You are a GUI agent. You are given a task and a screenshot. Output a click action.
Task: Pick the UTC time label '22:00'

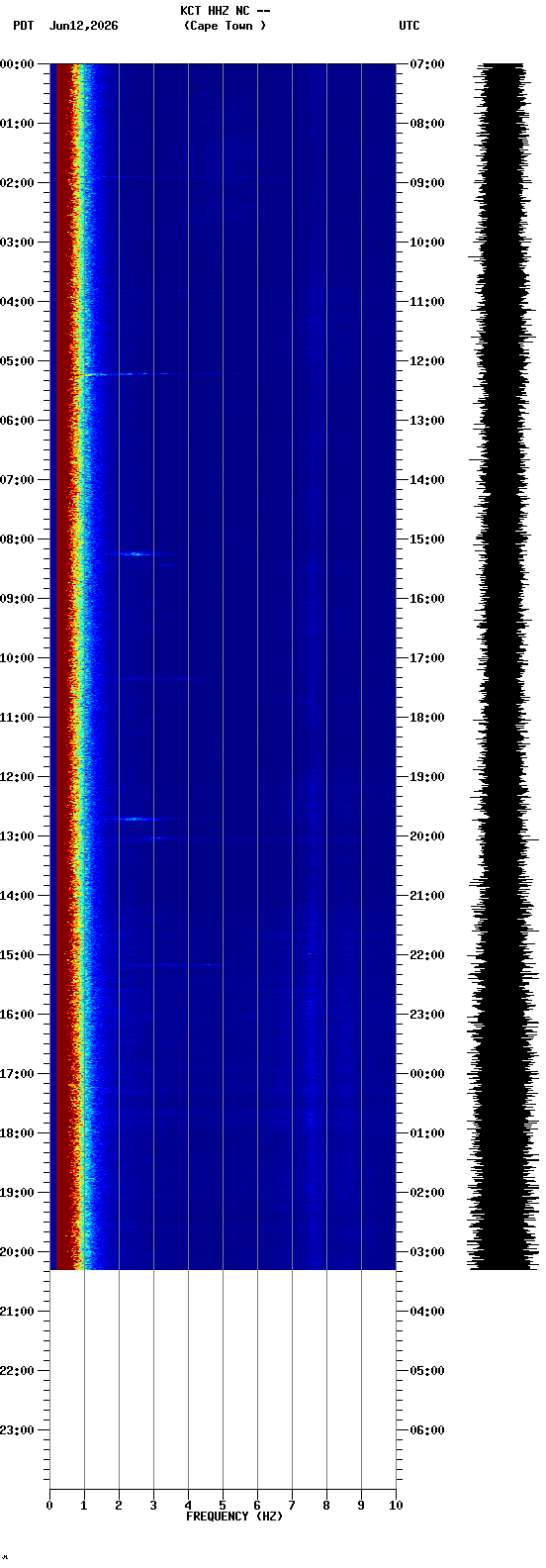pos(427,955)
